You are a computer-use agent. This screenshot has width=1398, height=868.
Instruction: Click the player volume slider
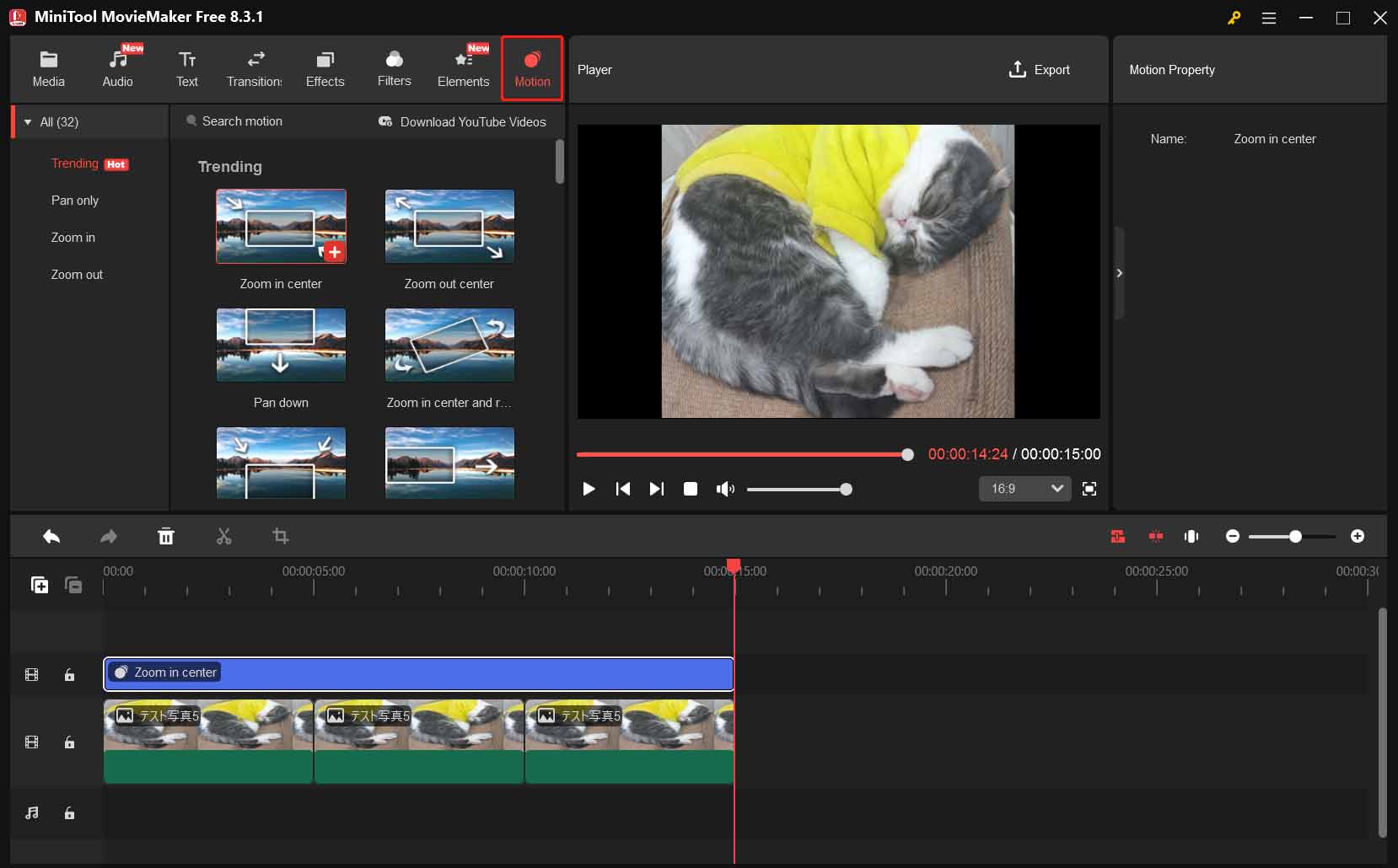click(797, 490)
